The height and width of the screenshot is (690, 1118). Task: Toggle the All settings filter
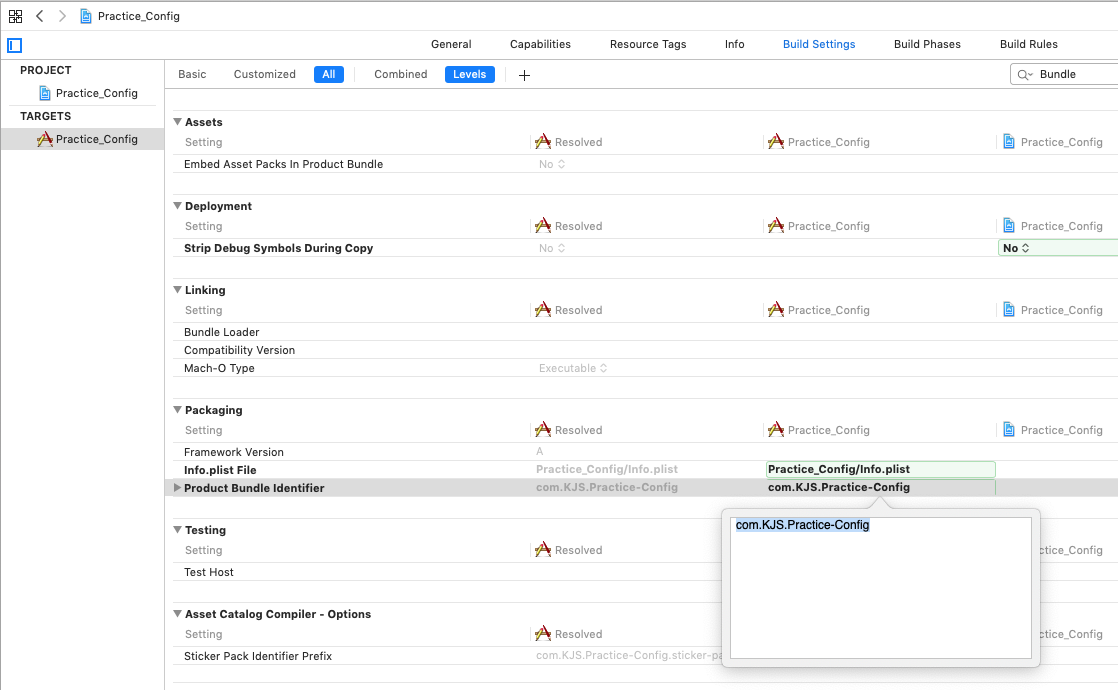point(329,74)
